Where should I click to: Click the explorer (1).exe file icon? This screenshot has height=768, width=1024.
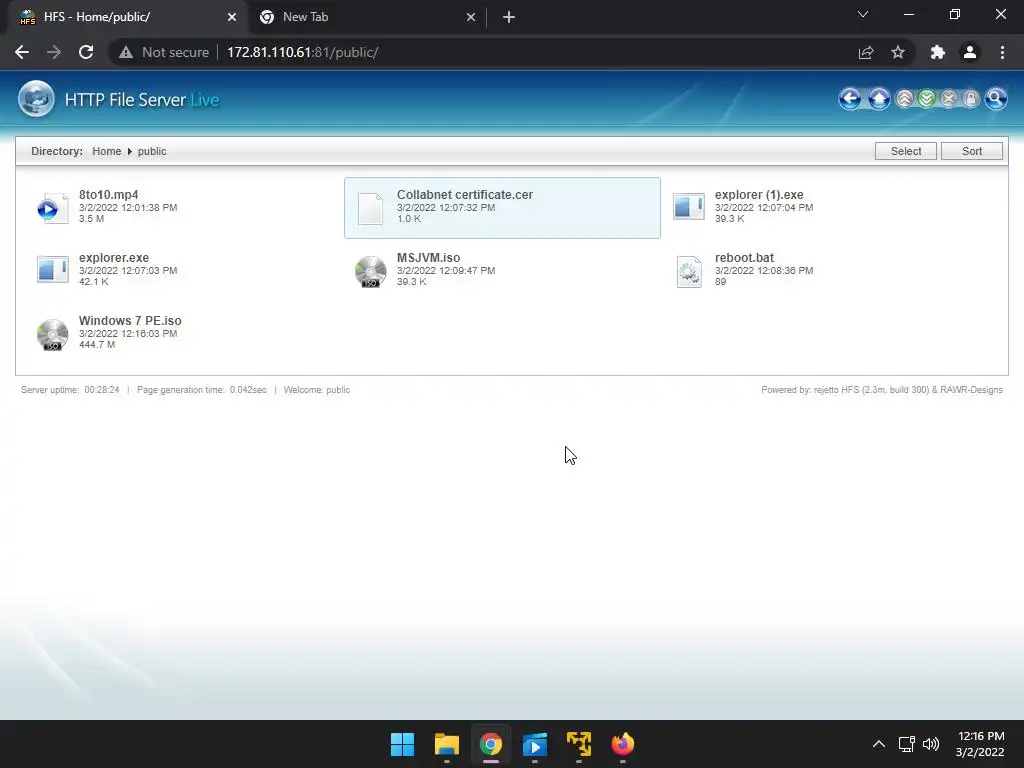point(688,207)
